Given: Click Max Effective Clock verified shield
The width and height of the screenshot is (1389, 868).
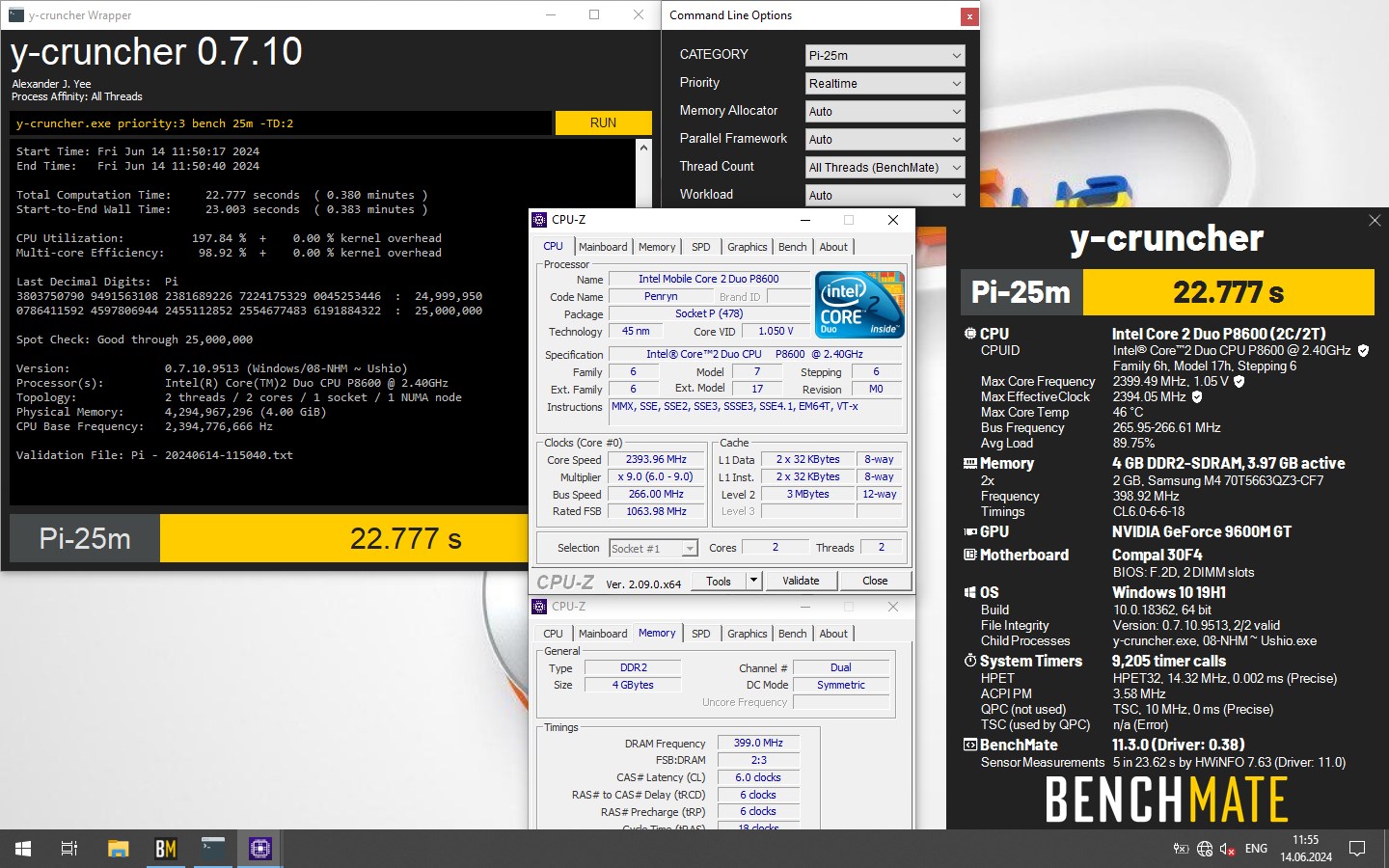Looking at the screenshot, I should pyautogui.click(x=1197, y=397).
